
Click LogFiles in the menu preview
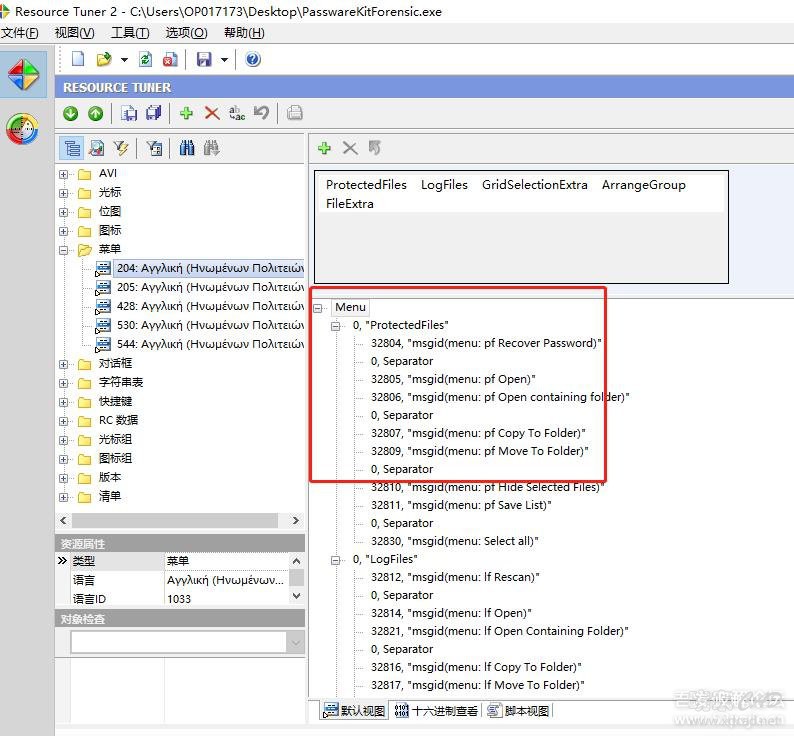coord(444,185)
